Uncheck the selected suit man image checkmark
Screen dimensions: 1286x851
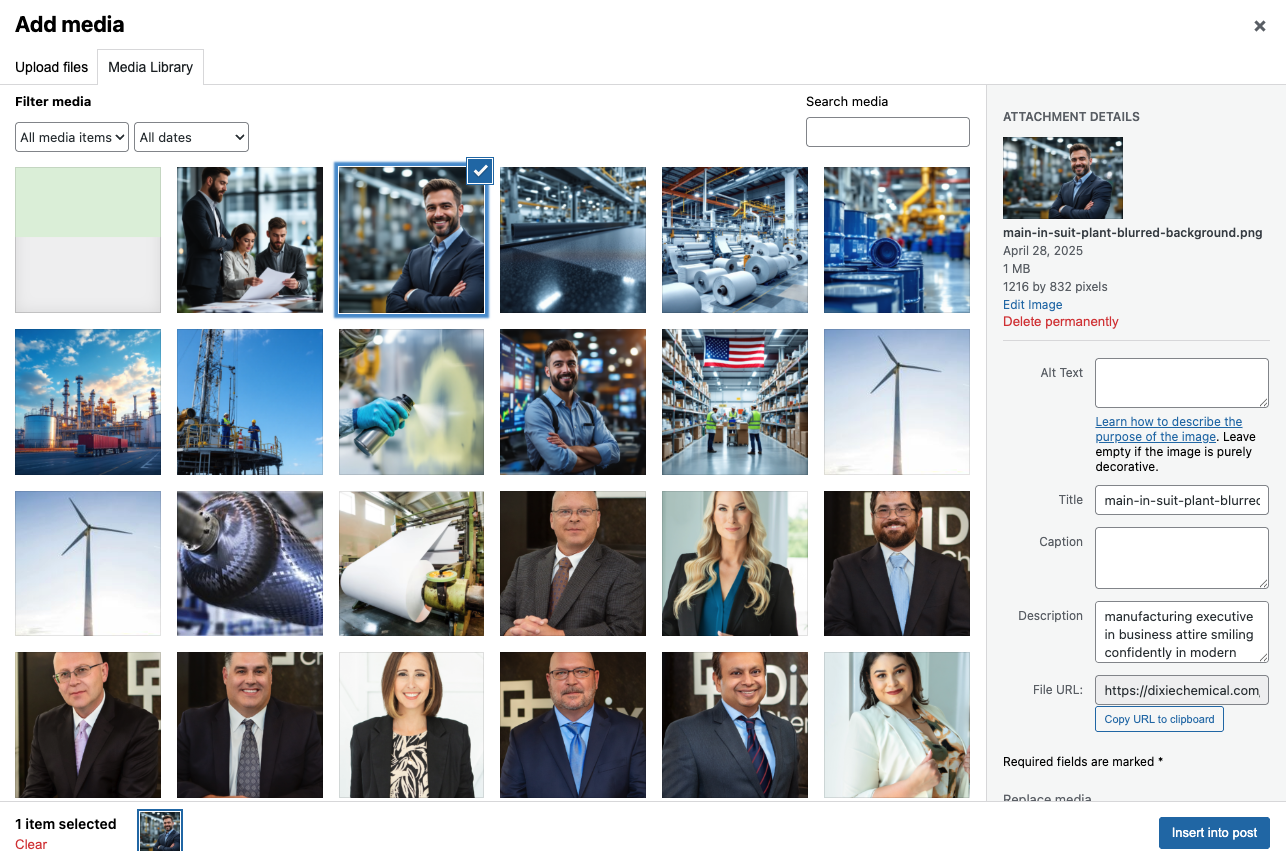pyautogui.click(x=480, y=171)
